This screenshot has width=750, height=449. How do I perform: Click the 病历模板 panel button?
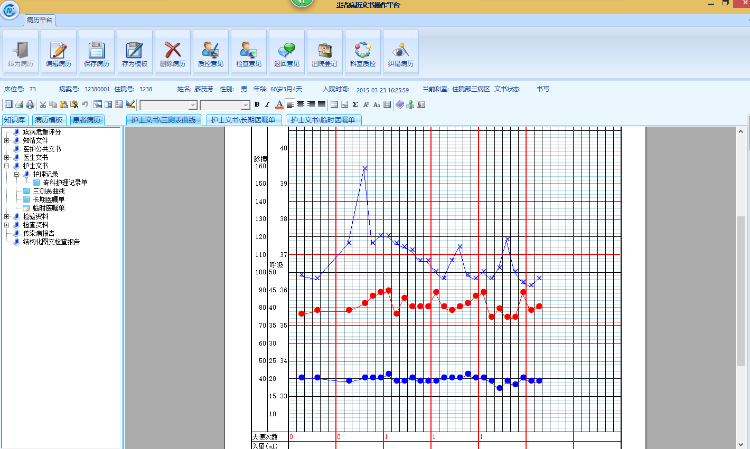tap(49, 120)
